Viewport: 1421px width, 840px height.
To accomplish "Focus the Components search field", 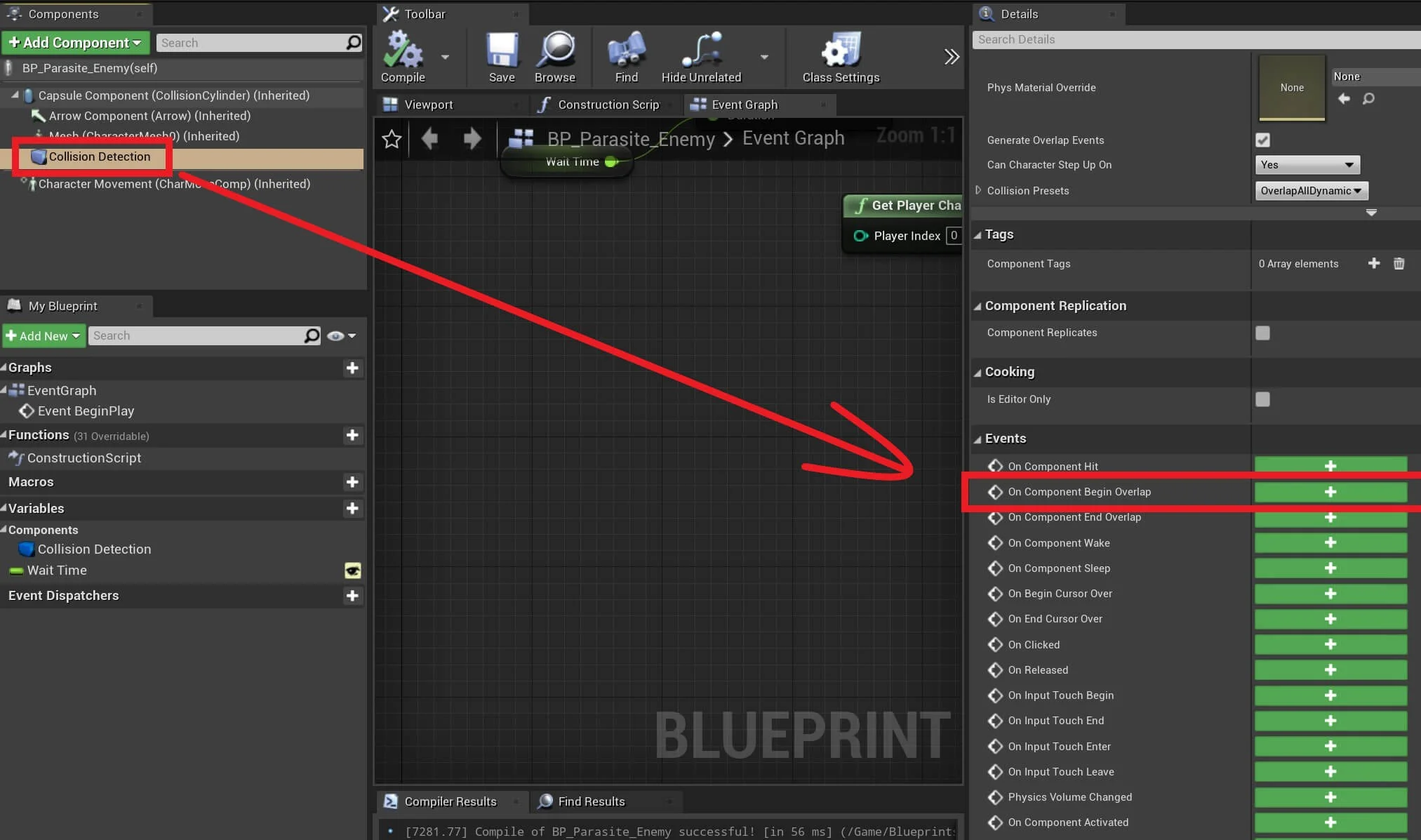I will point(259,43).
